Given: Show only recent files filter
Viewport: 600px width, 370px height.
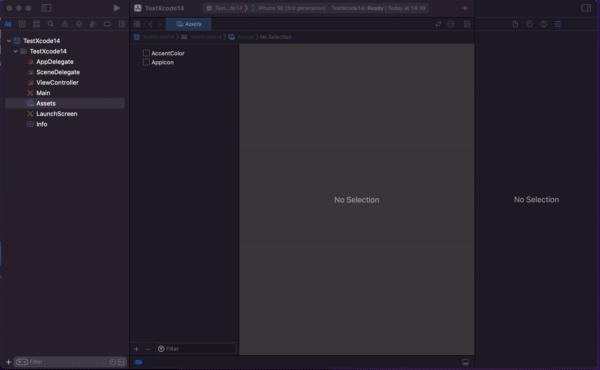Looking at the screenshot, I should (x=113, y=362).
